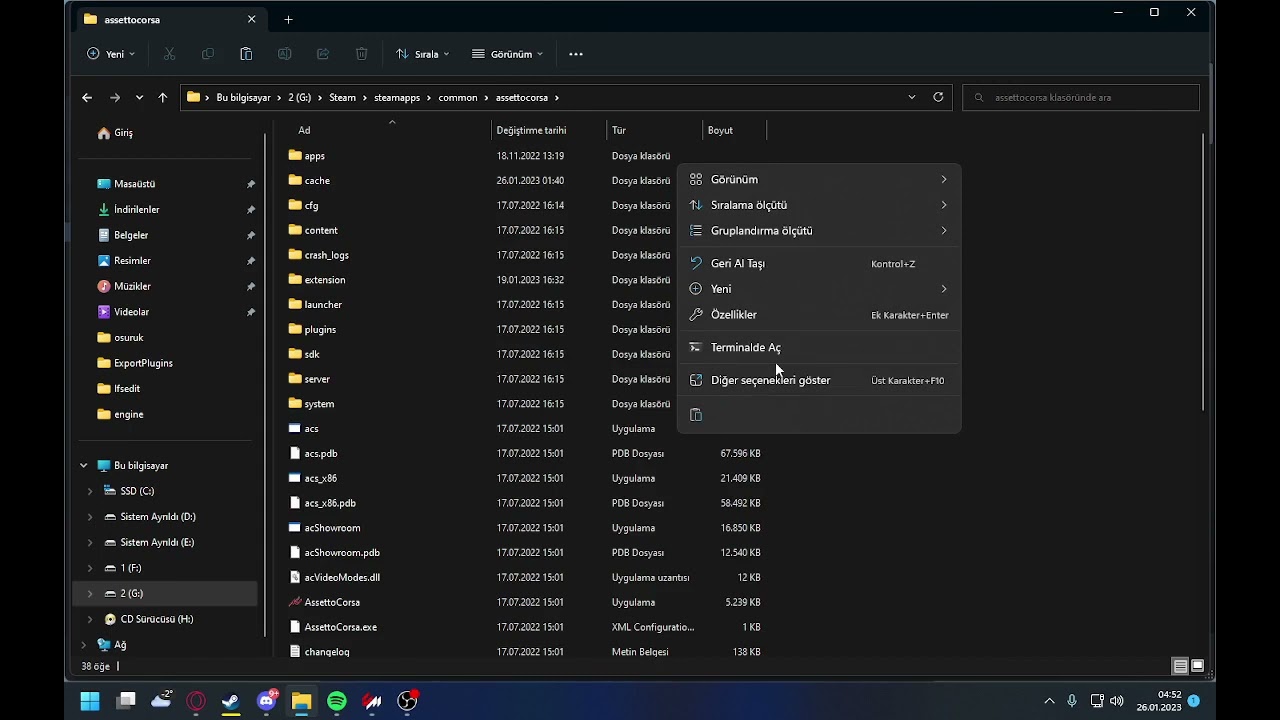1280x720 pixels.
Task: Expand the Ağ network node
Action: [x=84, y=645]
